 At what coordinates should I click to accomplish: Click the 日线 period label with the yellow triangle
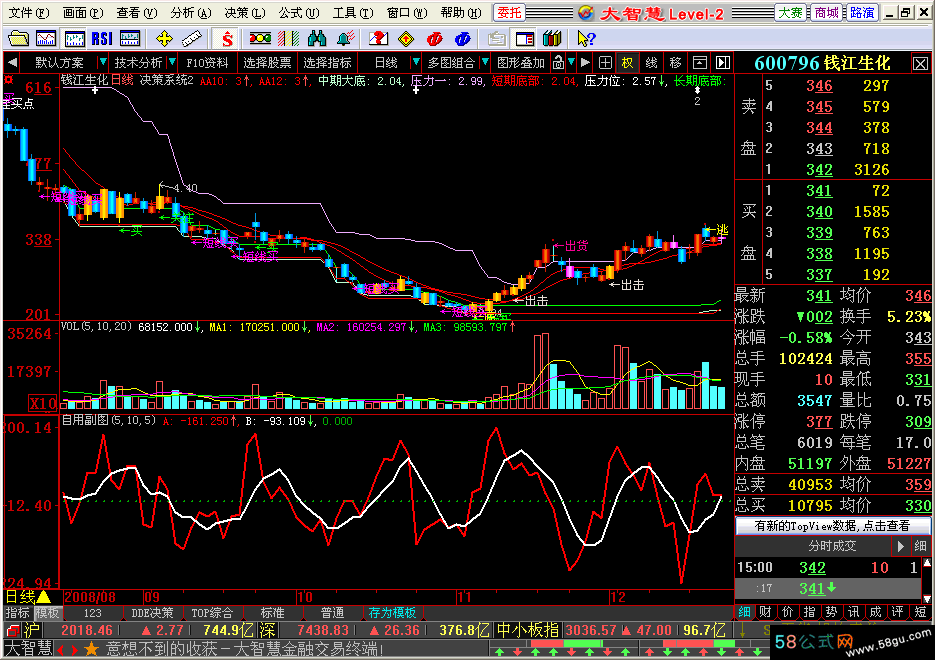click(28, 597)
